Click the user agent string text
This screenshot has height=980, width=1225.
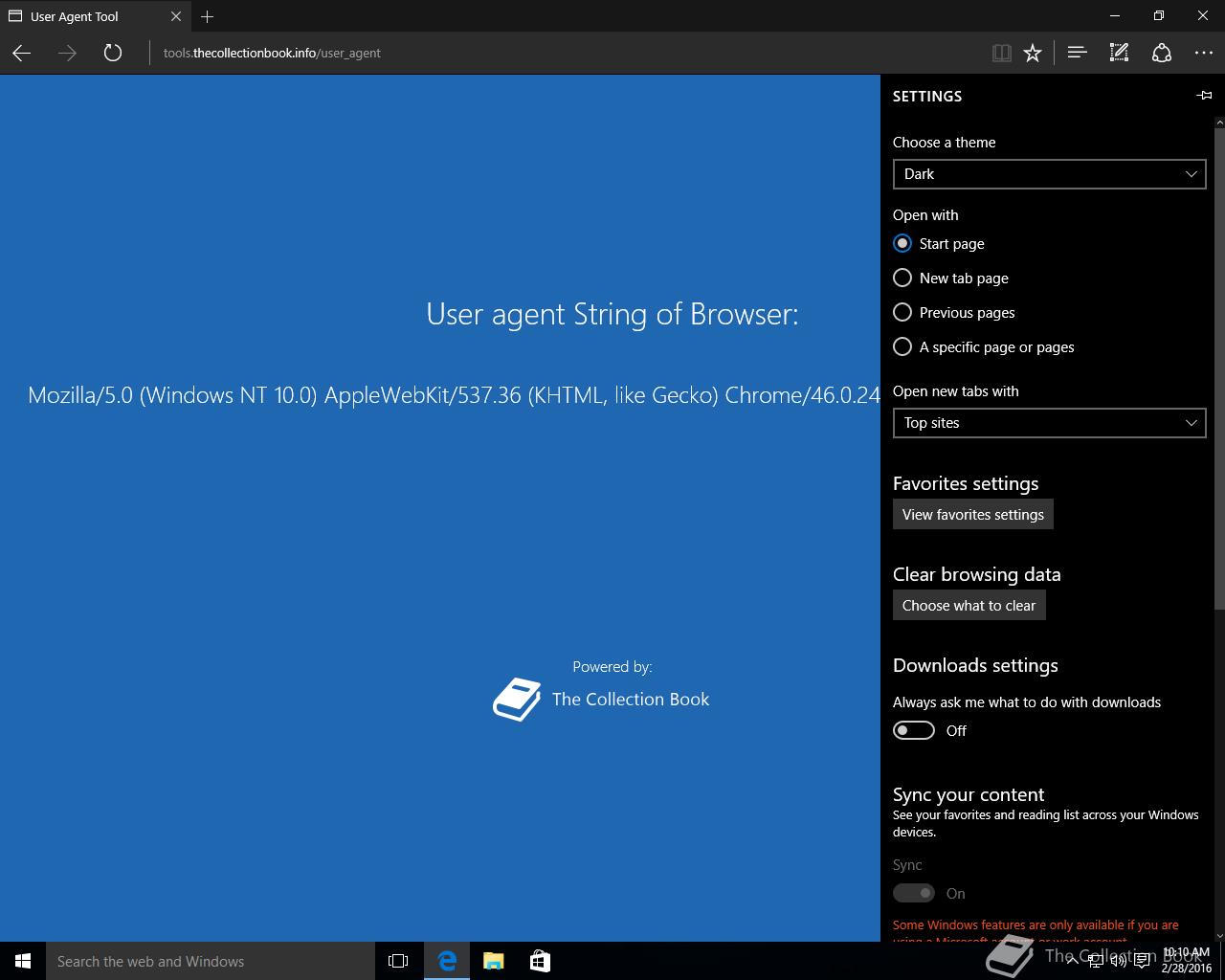pyautogui.click(x=454, y=394)
